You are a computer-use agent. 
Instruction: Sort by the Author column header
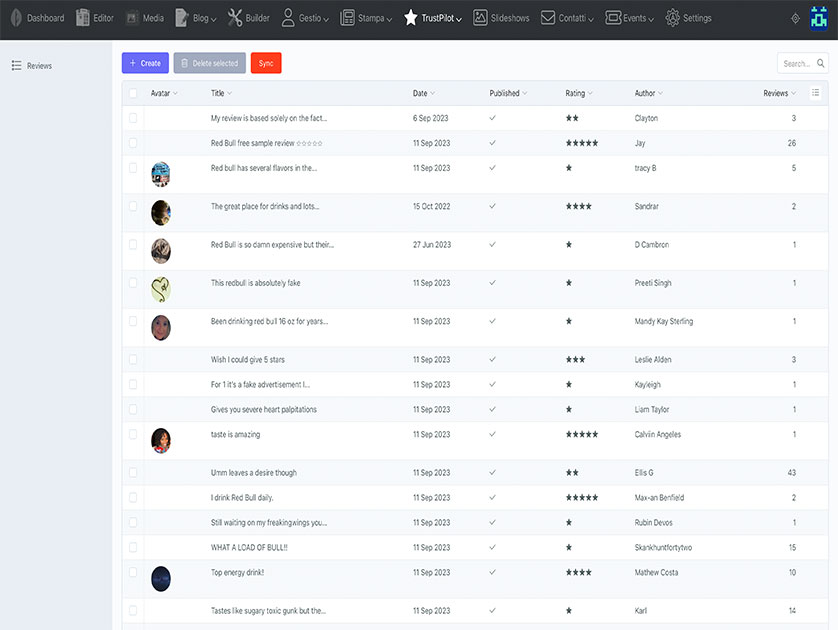tap(649, 93)
